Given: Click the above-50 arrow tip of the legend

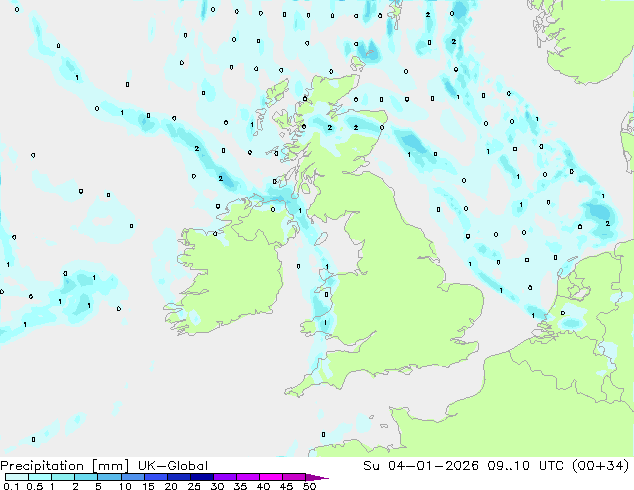Looking at the screenshot, I should (x=317, y=477).
